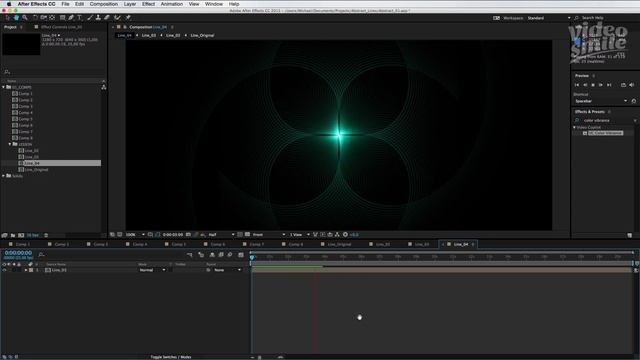Select the Unified Camera tool
640x360 pixels.
pyautogui.click(x=44, y=18)
